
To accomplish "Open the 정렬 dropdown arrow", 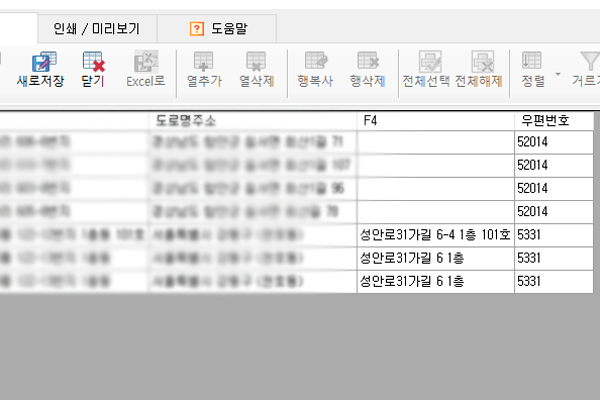I will [x=558, y=74].
